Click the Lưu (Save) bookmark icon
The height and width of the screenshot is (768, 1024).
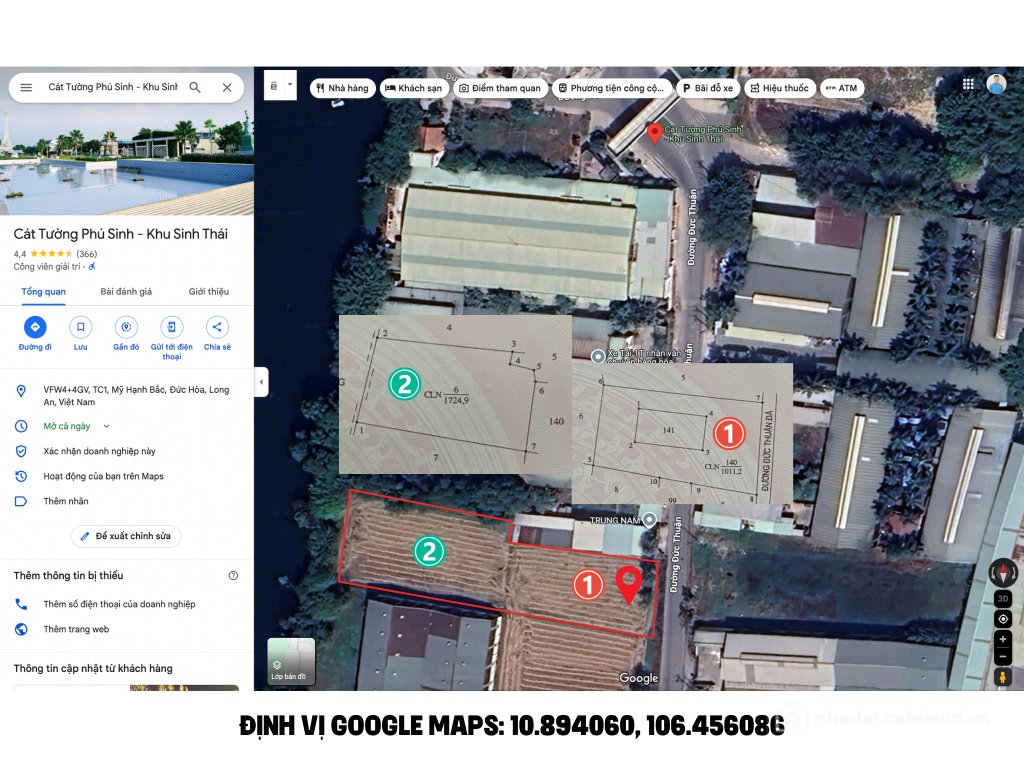tap(81, 327)
